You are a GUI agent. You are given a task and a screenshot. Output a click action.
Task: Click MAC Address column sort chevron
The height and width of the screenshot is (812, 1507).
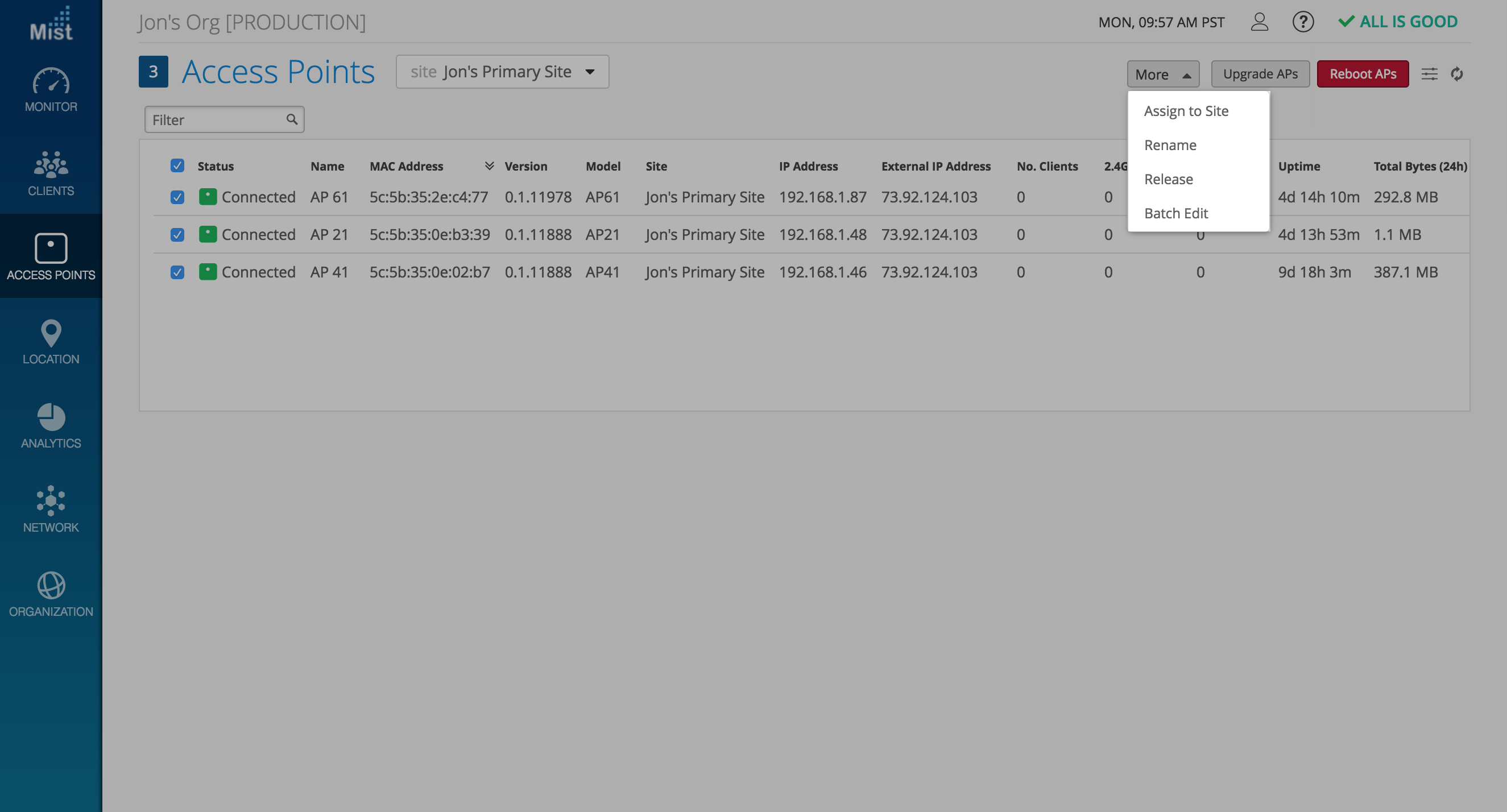click(489, 165)
